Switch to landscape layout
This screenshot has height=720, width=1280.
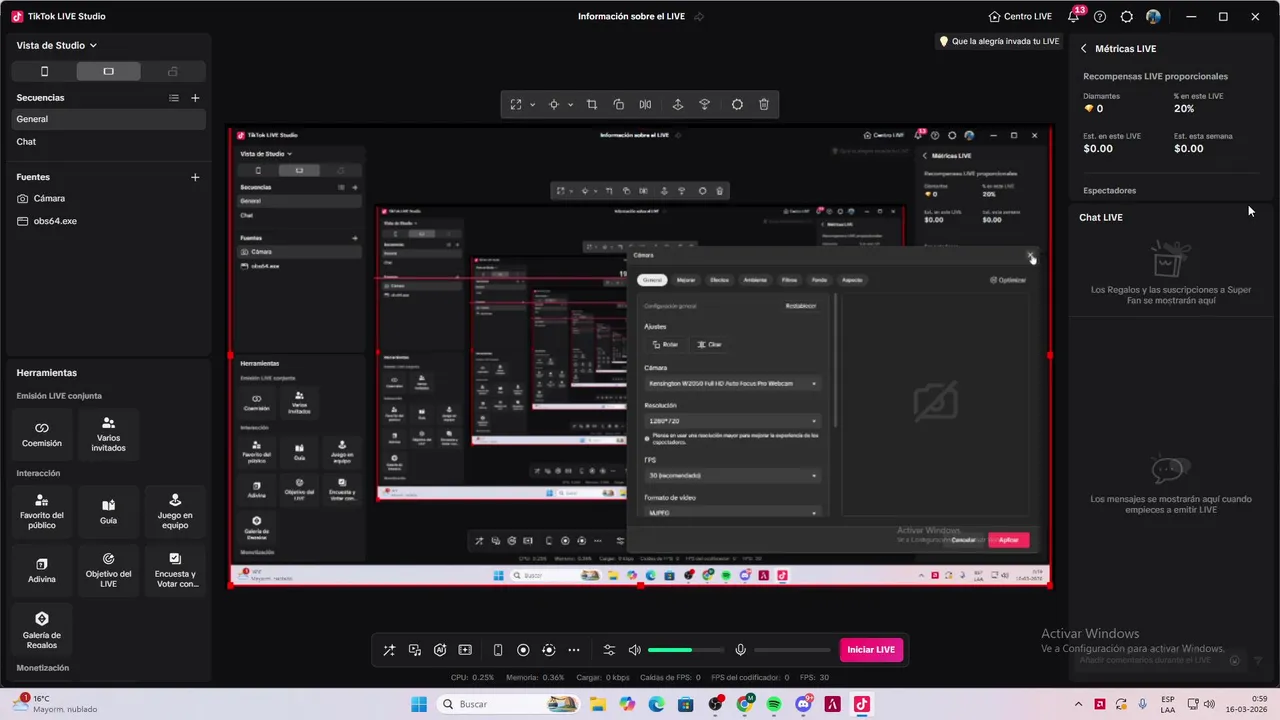tap(108, 71)
